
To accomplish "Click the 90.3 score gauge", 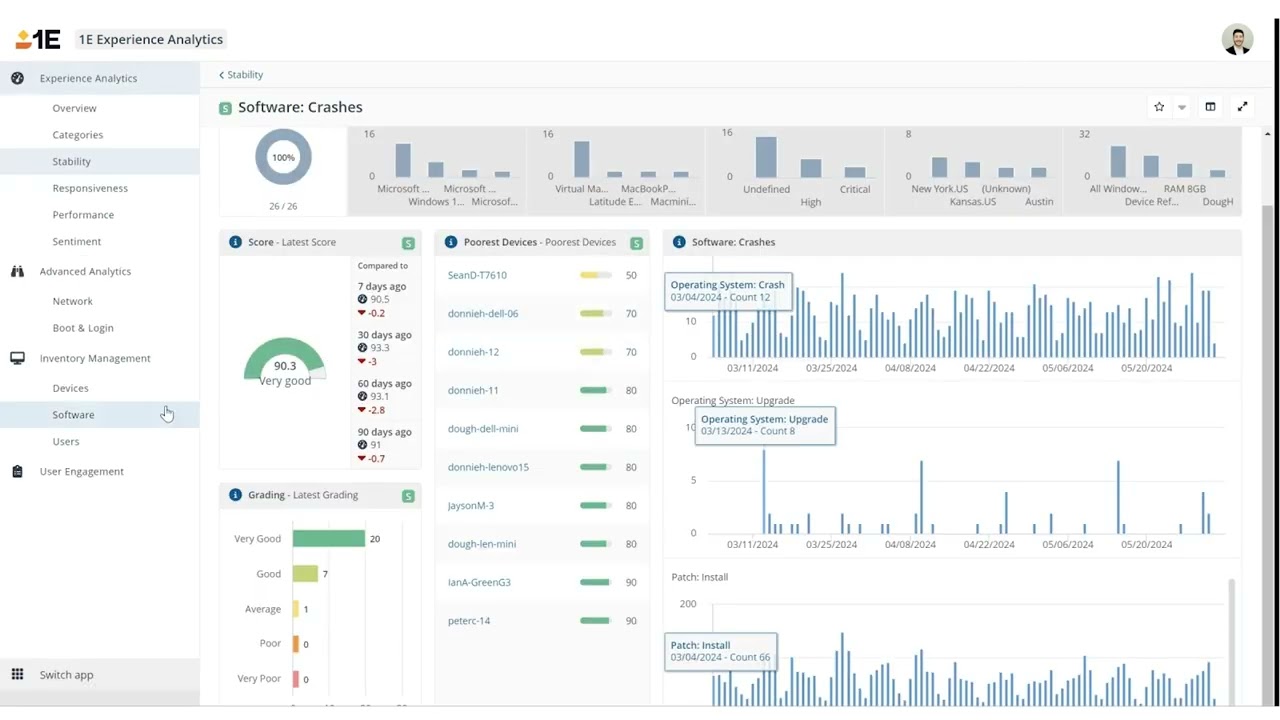I will [285, 360].
